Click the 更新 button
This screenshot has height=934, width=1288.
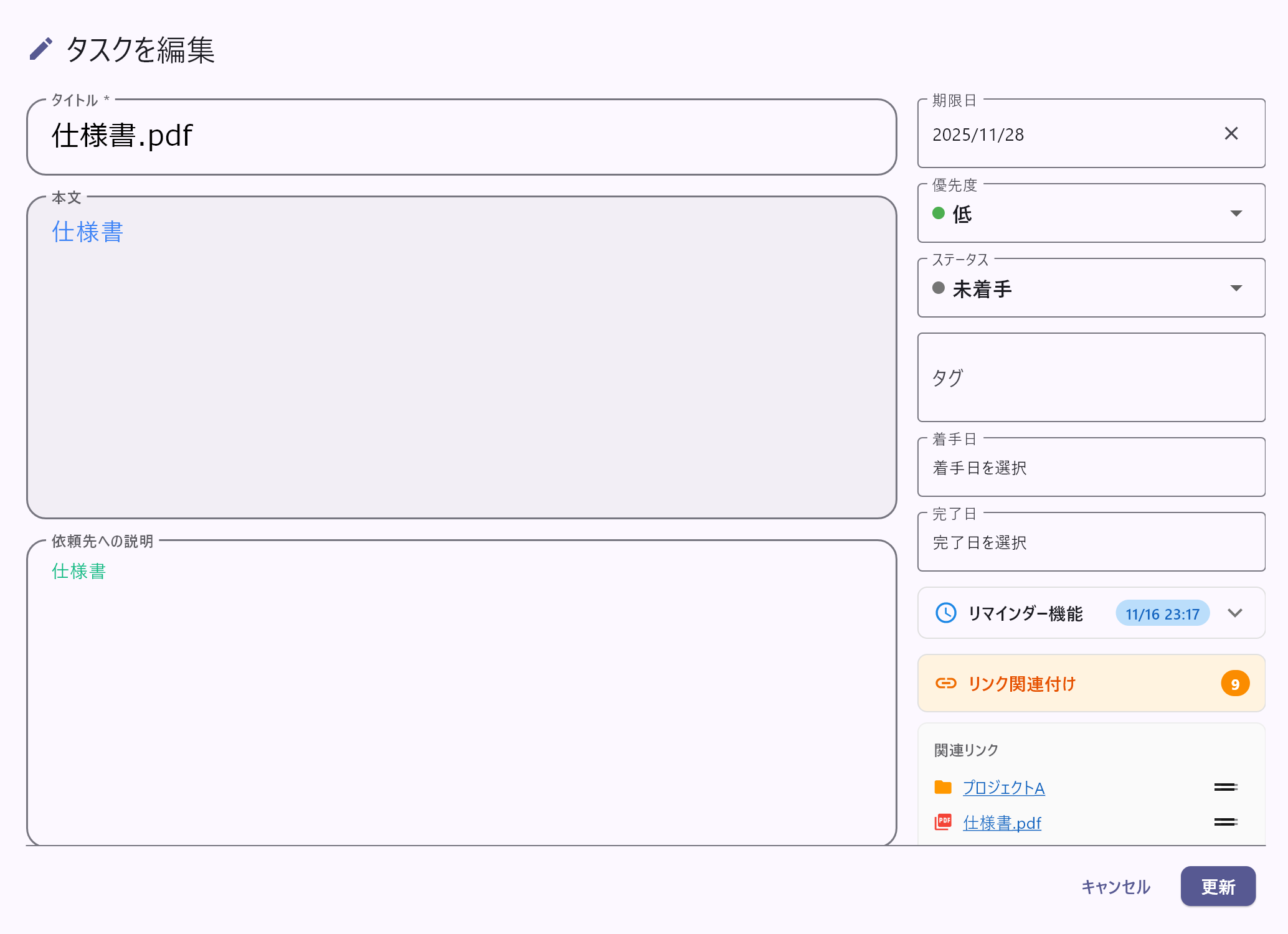click(1218, 886)
